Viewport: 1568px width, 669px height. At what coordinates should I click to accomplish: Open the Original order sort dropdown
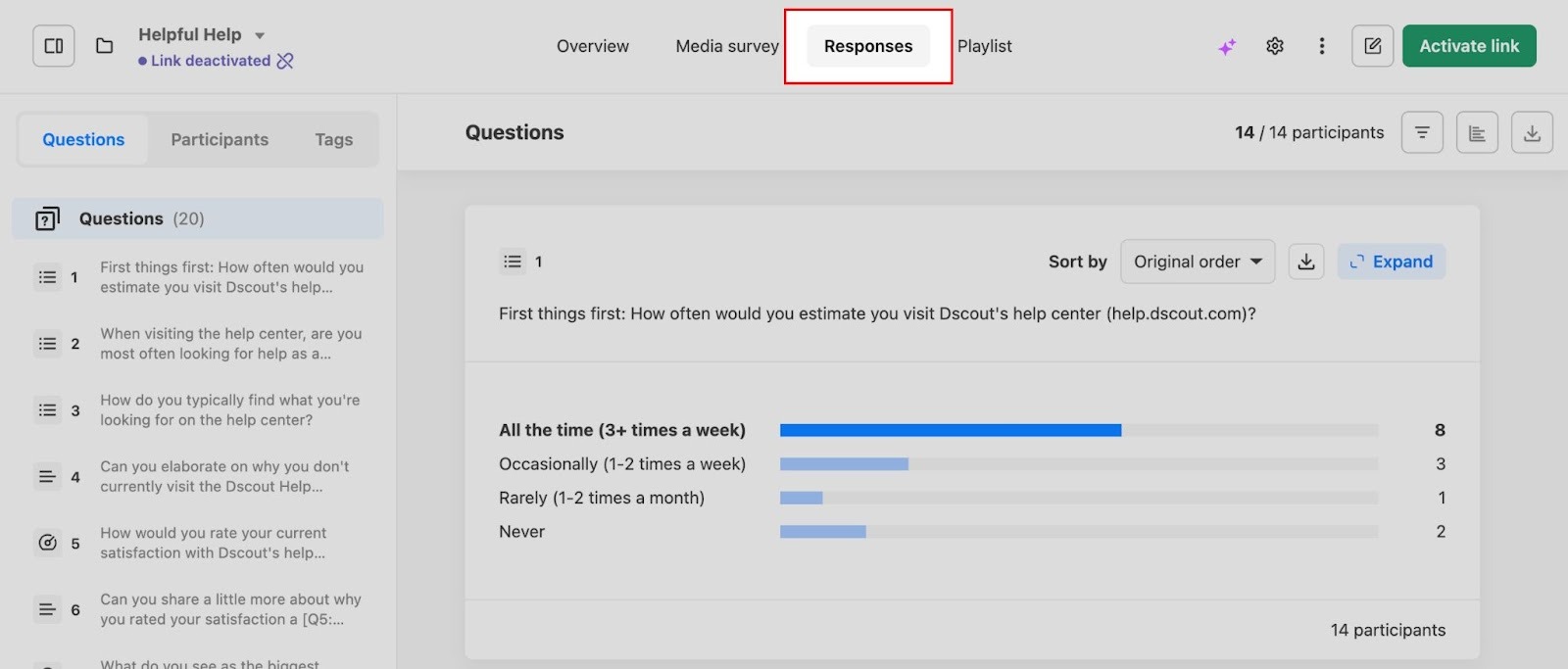(1197, 262)
